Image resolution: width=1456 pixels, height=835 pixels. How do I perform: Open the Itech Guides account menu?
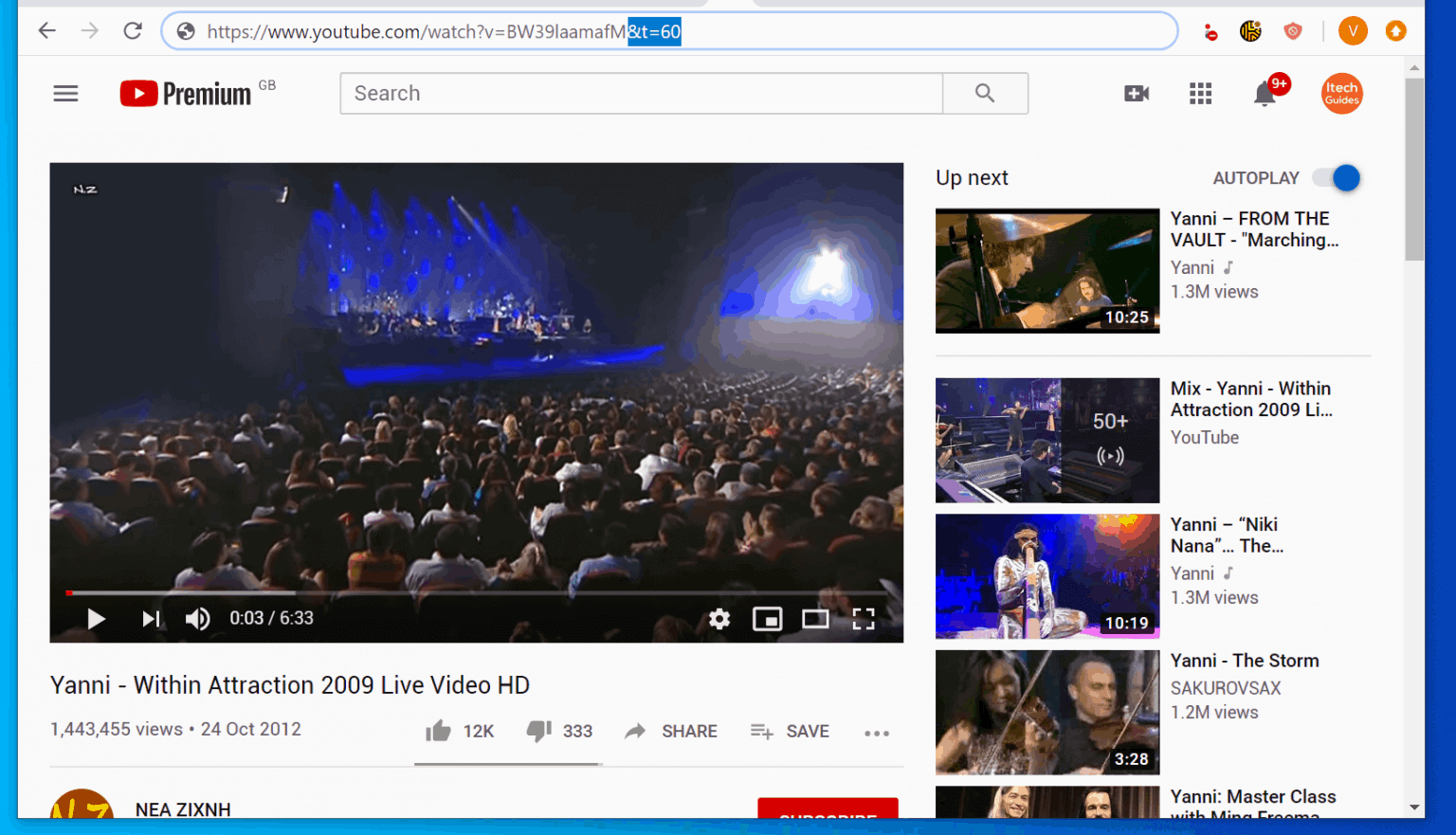[x=1341, y=93]
